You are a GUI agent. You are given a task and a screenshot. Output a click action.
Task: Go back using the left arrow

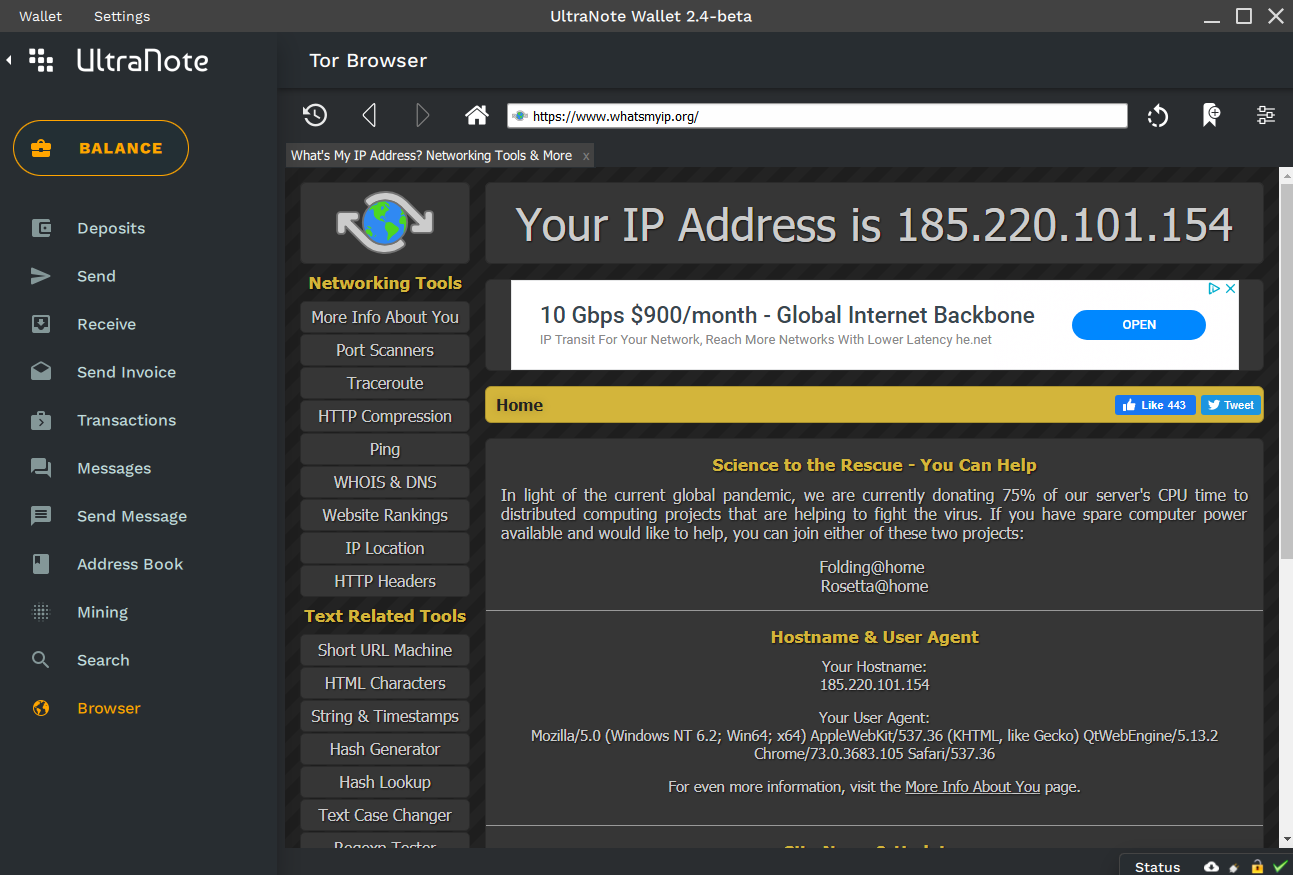pos(369,115)
